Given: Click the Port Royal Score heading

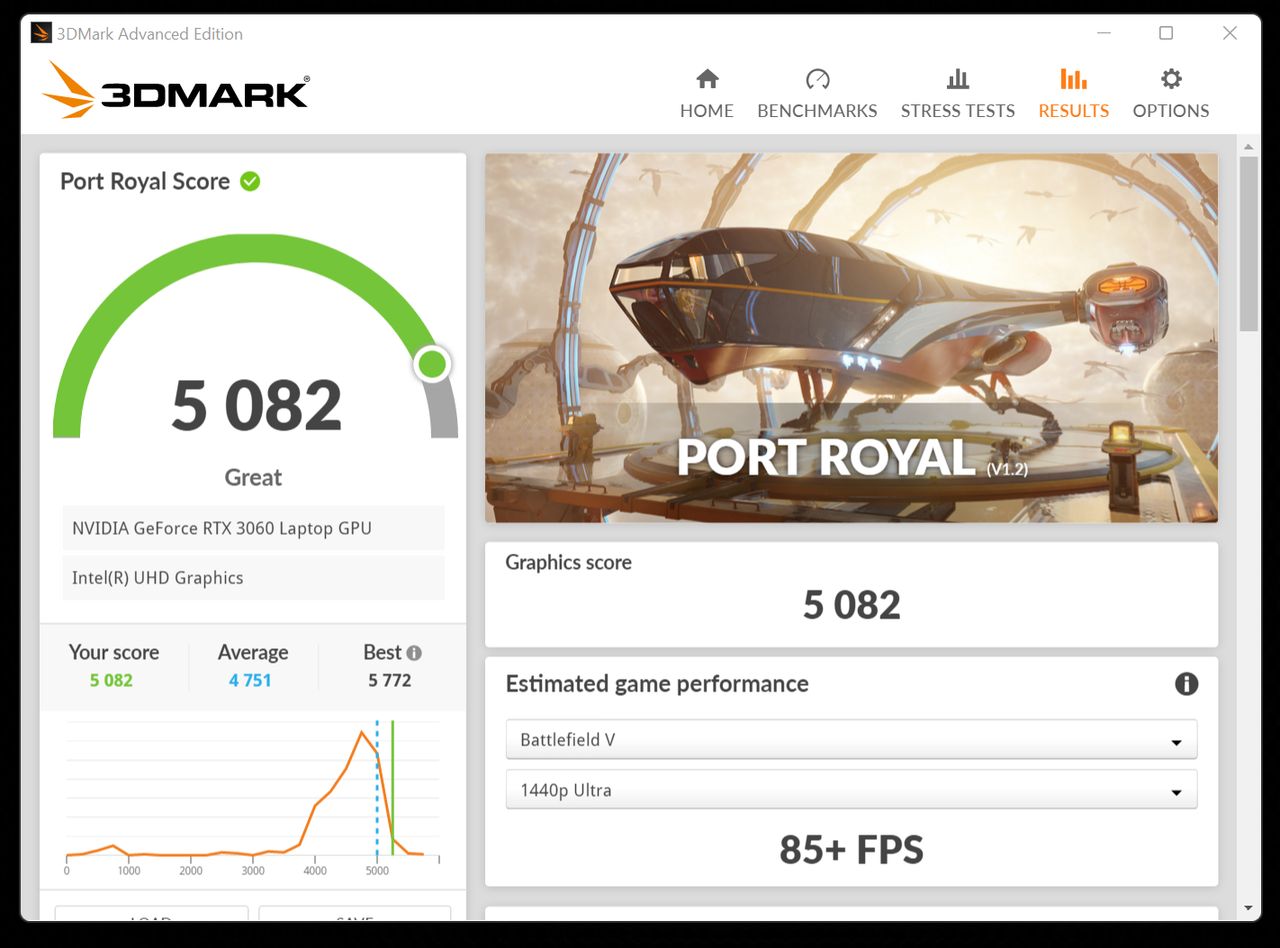Looking at the screenshot, I should pyautogui.click(x=145, y=181).
